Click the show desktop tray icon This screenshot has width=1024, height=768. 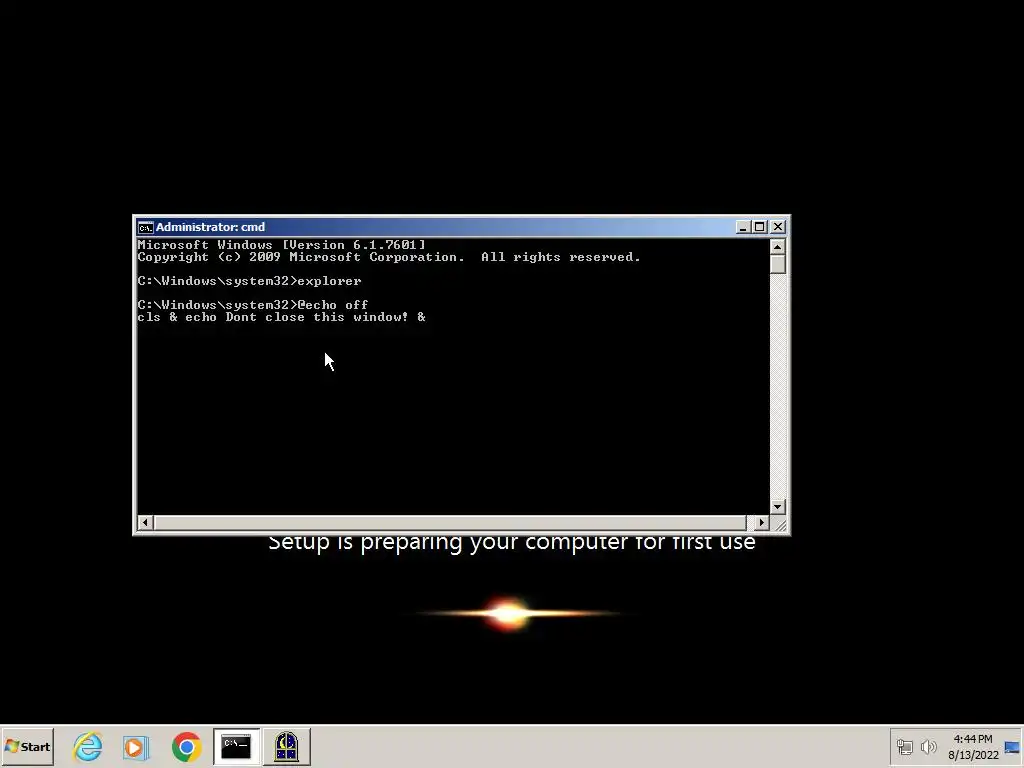[1013, 747]
